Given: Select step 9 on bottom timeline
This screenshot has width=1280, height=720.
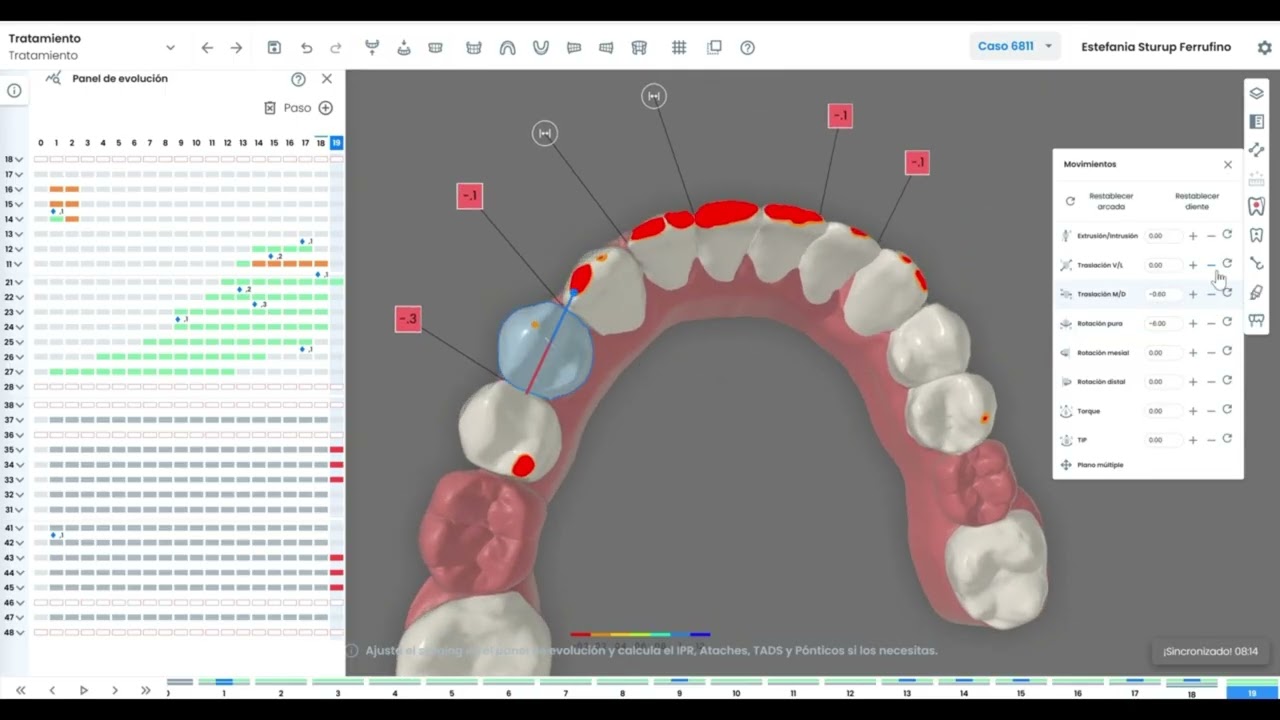Looking at the screenshot, I should (679, 687).
